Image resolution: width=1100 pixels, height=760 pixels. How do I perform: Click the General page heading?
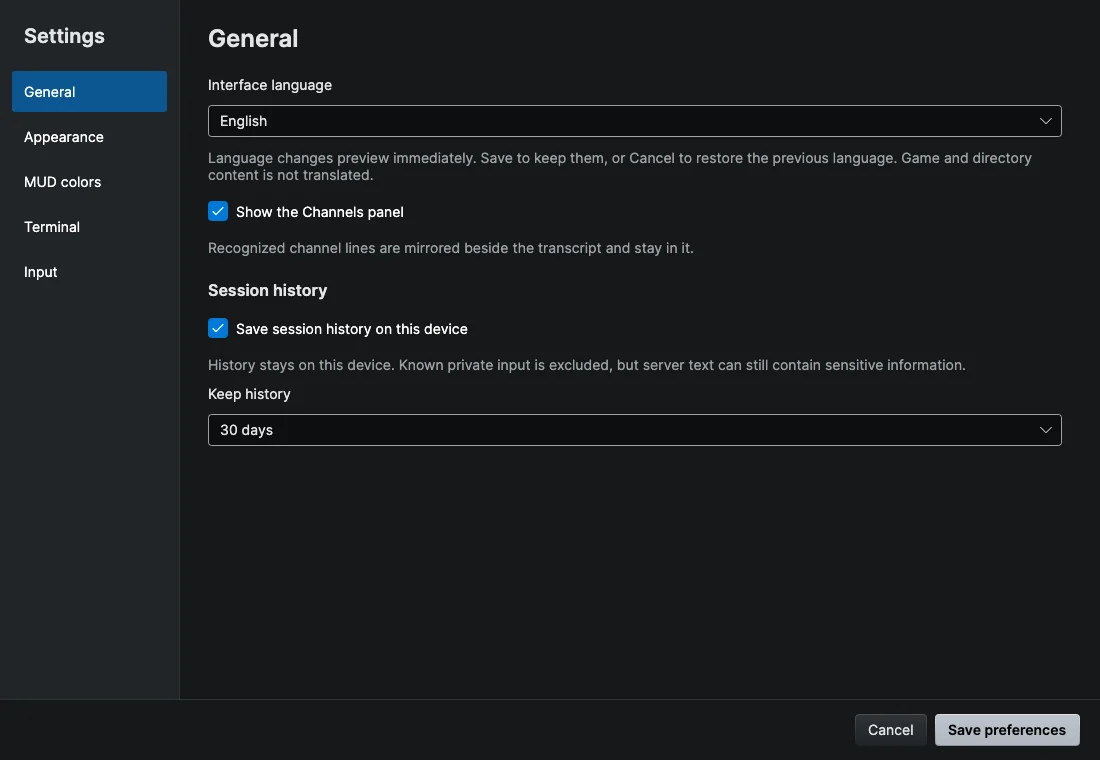[253, 39]
